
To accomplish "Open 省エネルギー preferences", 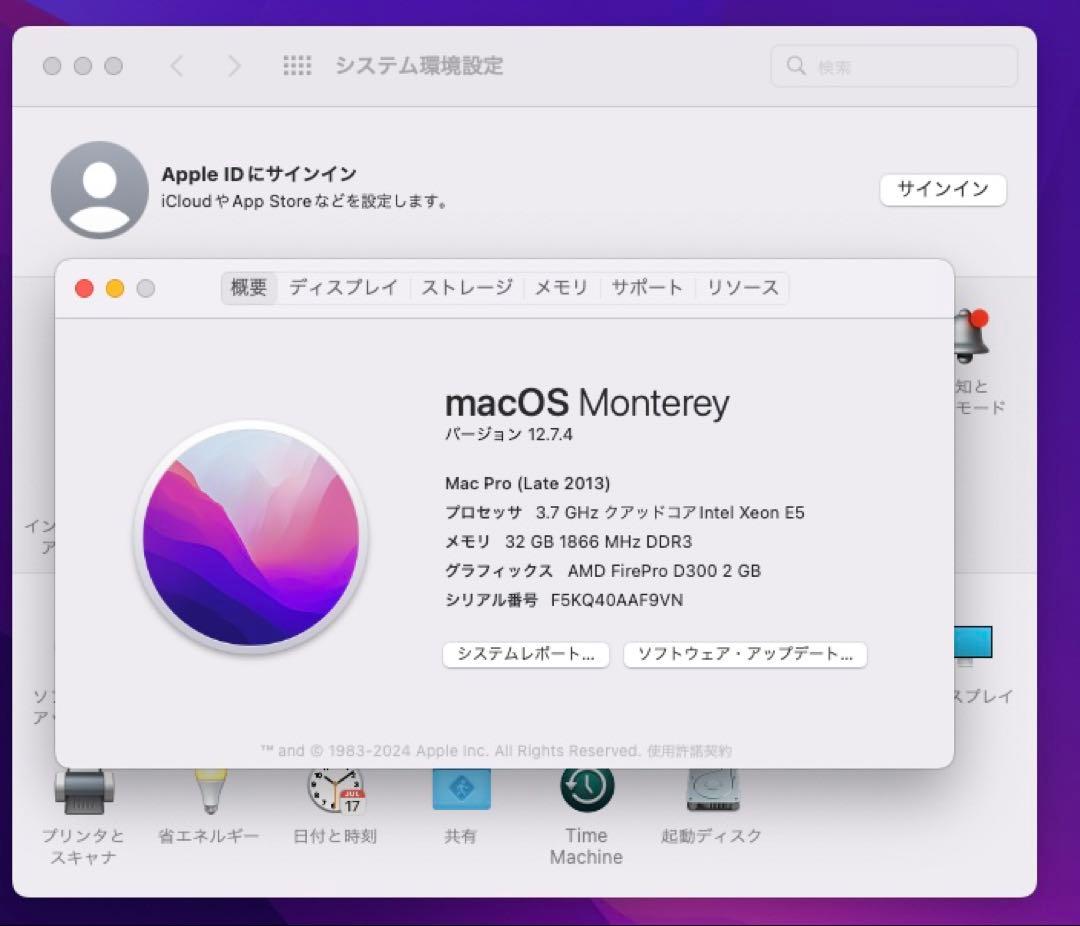I will pyautogui.click(x=209, y=790).
